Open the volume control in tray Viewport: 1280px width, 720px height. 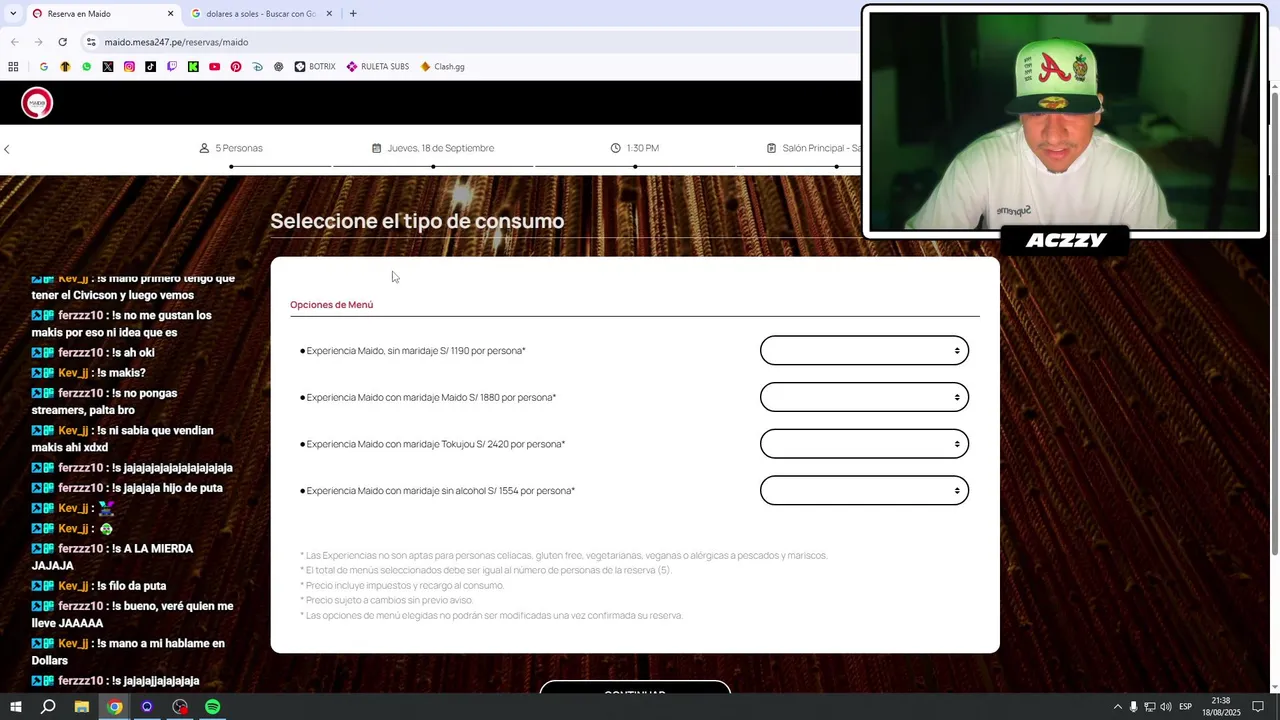(1166, 707)
